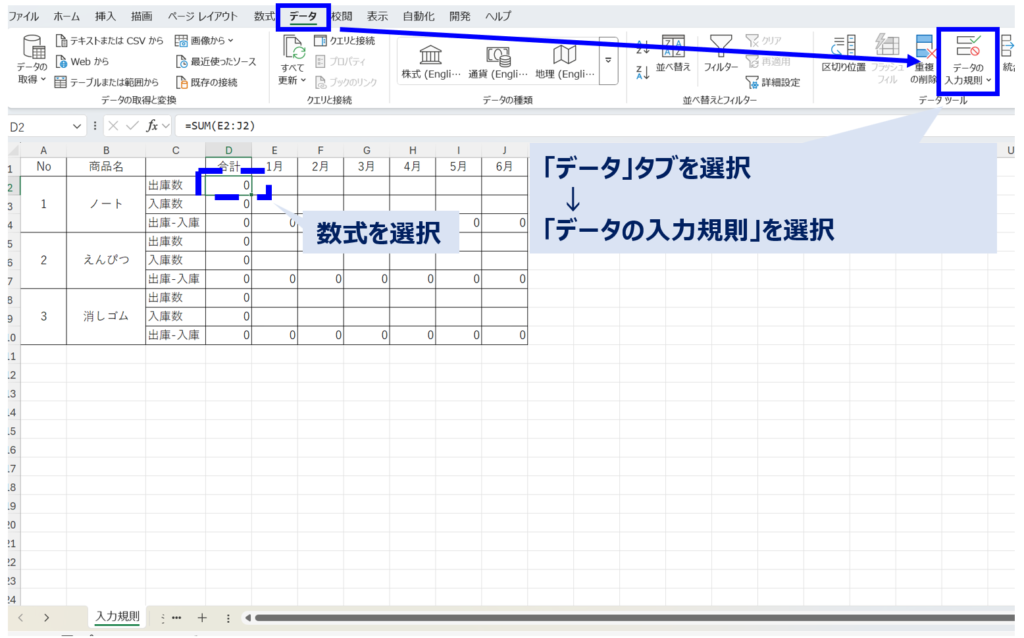Screen dimensions: 1024x638
Task: Open クエリと接続 pane
Action: click(x=344, y=40)
